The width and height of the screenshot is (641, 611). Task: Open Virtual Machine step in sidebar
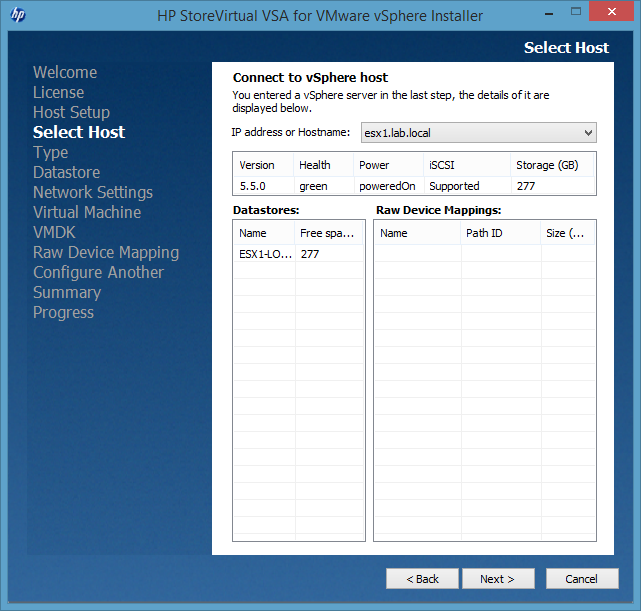[87, 213]
